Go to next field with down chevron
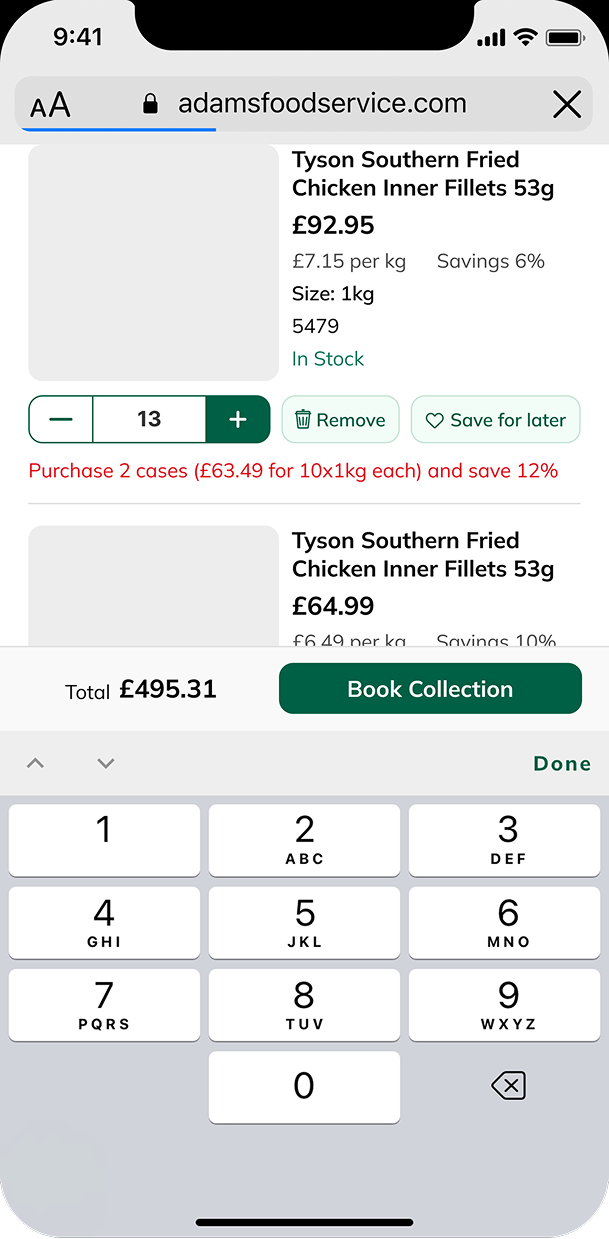The height and width of the screenshot is (1239, 609). (x=106, y=764)
